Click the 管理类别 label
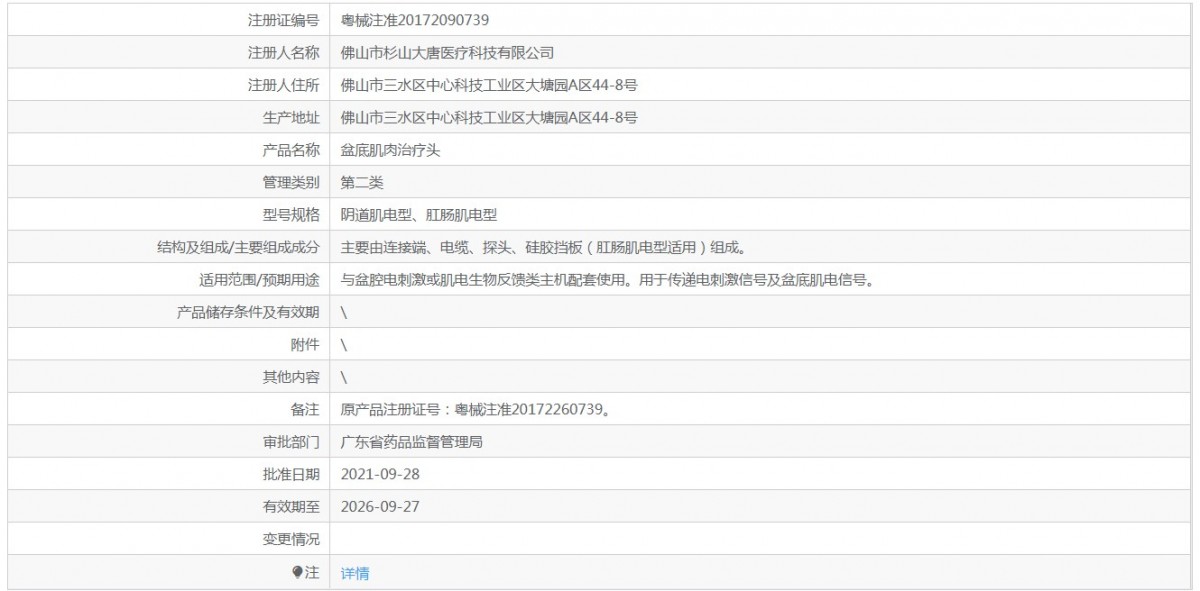1200x591 pixels. click(x=291, y=182)
